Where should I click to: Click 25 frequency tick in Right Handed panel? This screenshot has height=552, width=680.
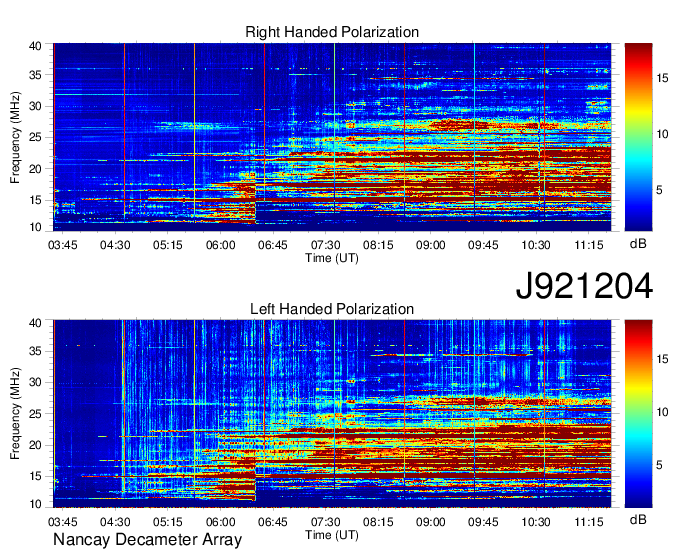[35, 137]
